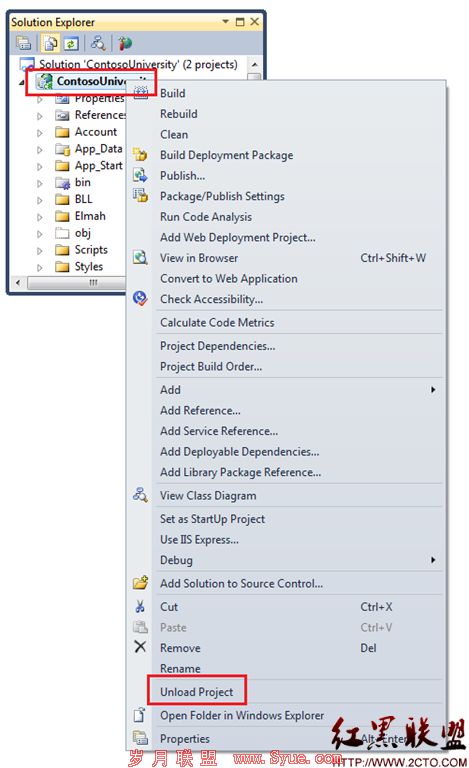Select Add Service Reference...

(219, 431)
